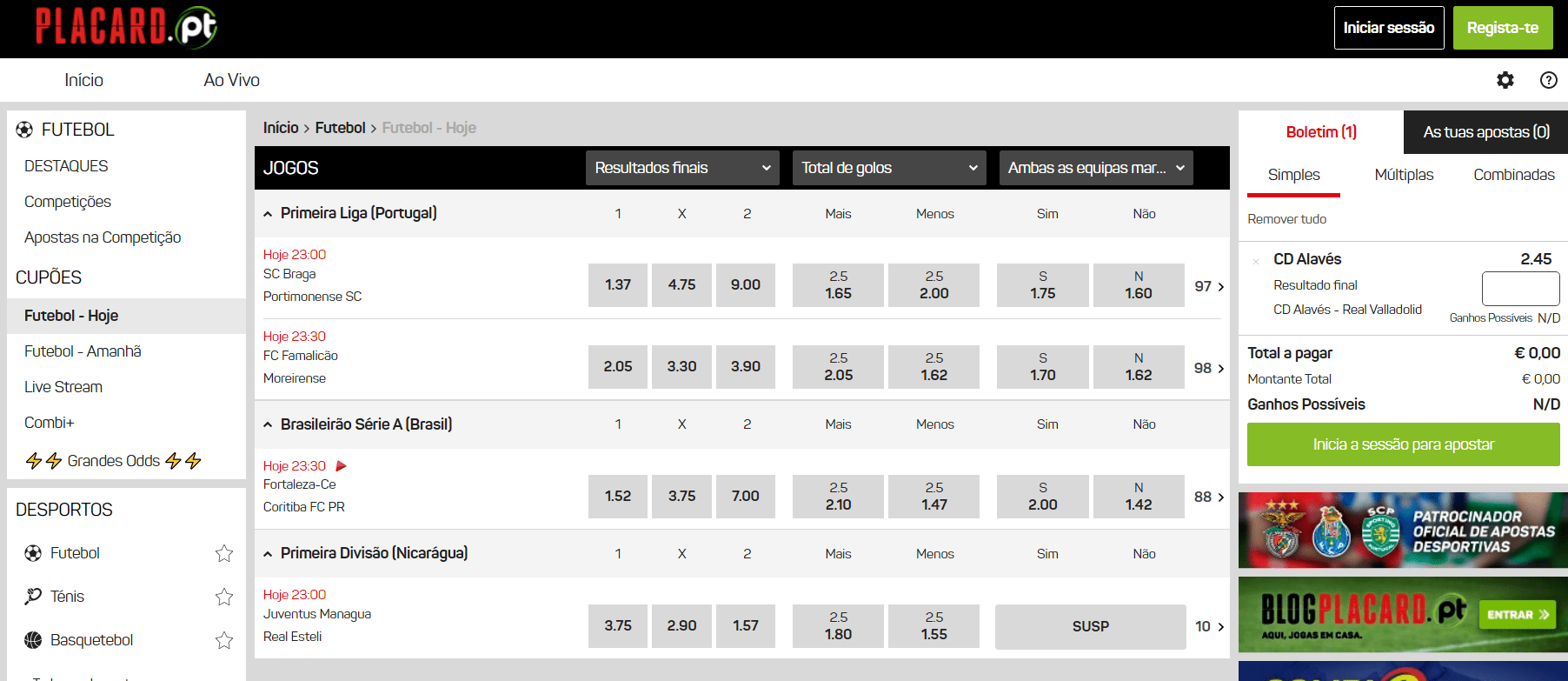This screenshot has height=681, width=1568.
Task: Switch to Múltiplas tab
Action: click(x=1404, y=175)
